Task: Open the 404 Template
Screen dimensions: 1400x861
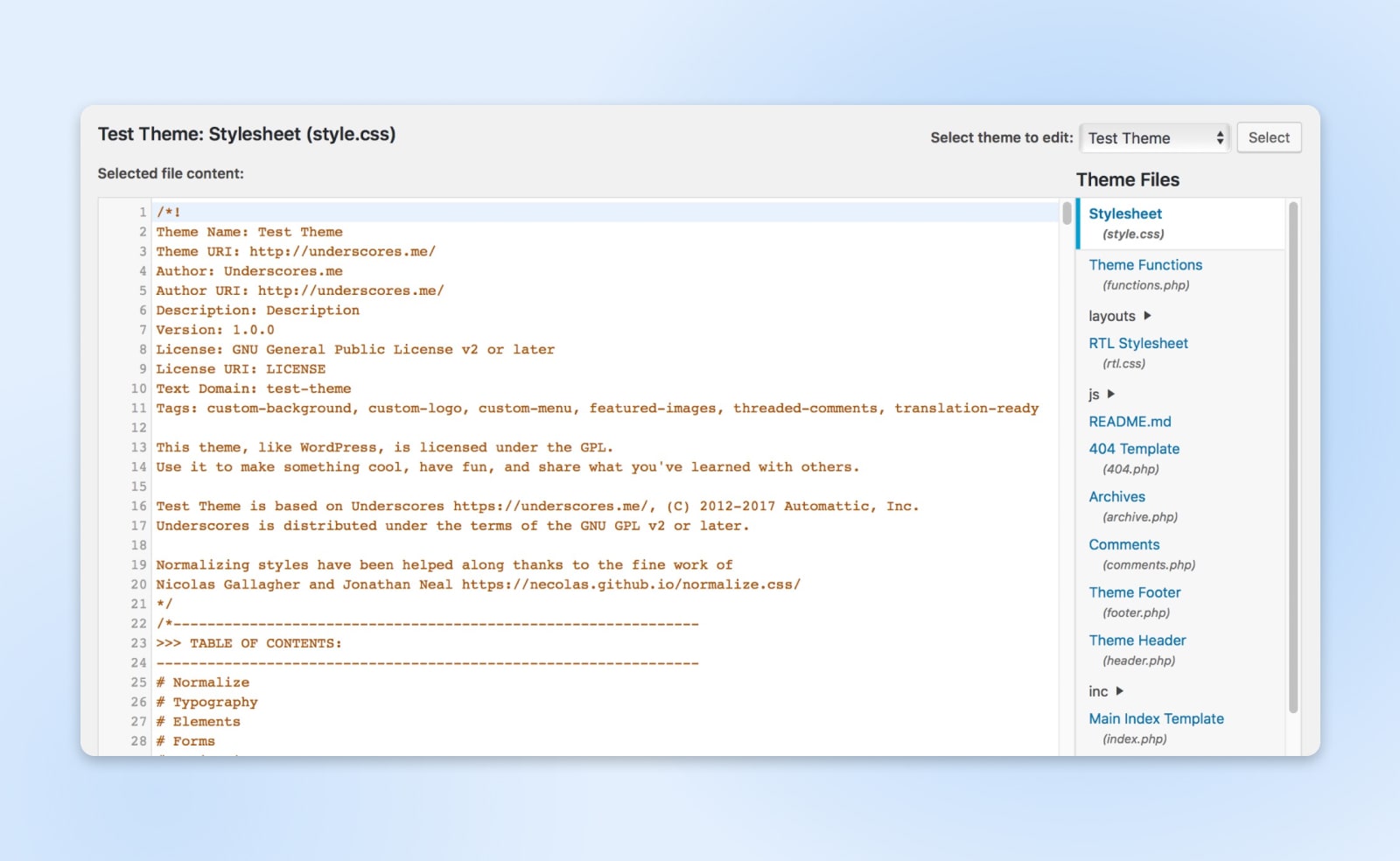Action: tap(1134, 448)
